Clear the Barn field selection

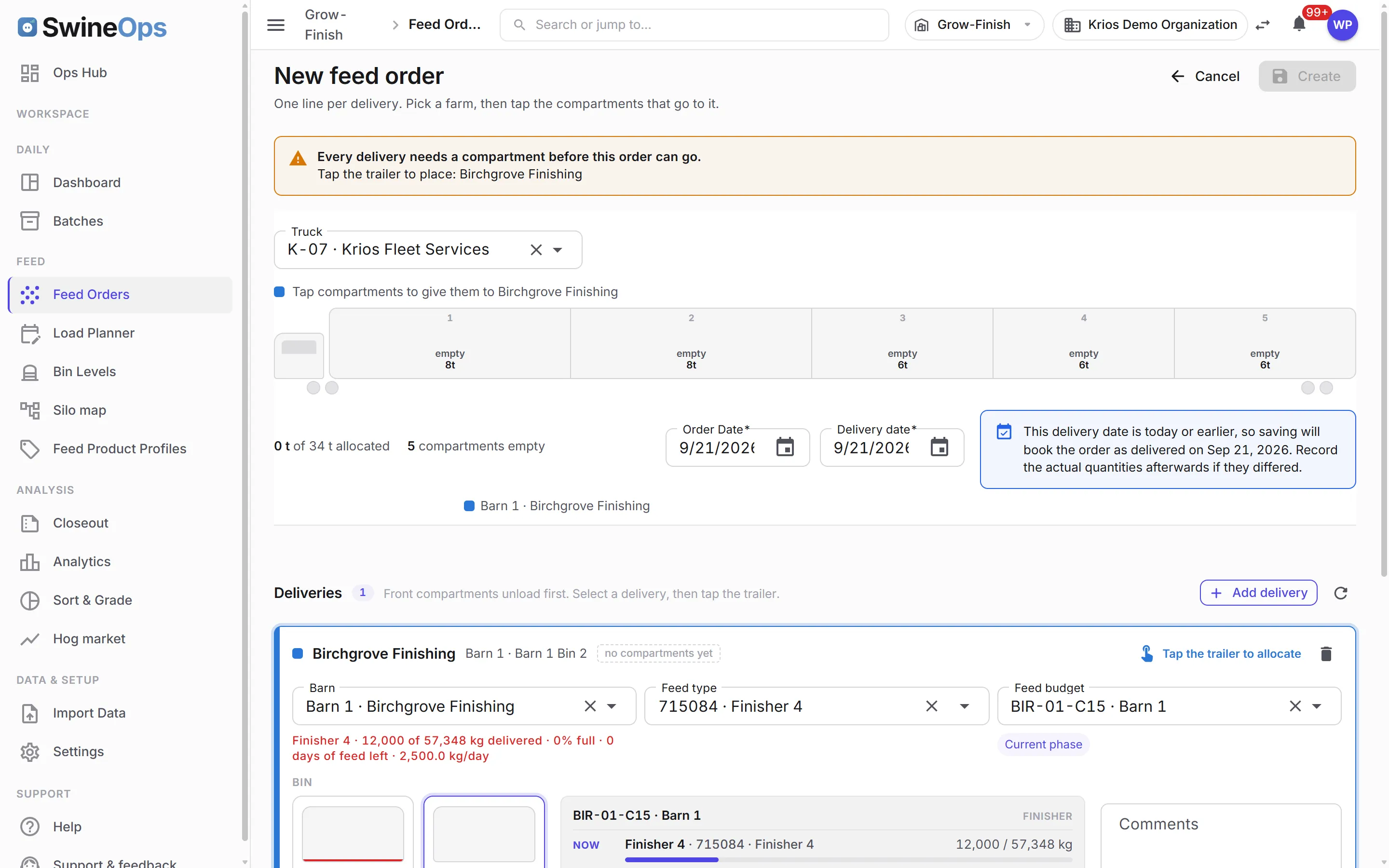pos(590,706)
